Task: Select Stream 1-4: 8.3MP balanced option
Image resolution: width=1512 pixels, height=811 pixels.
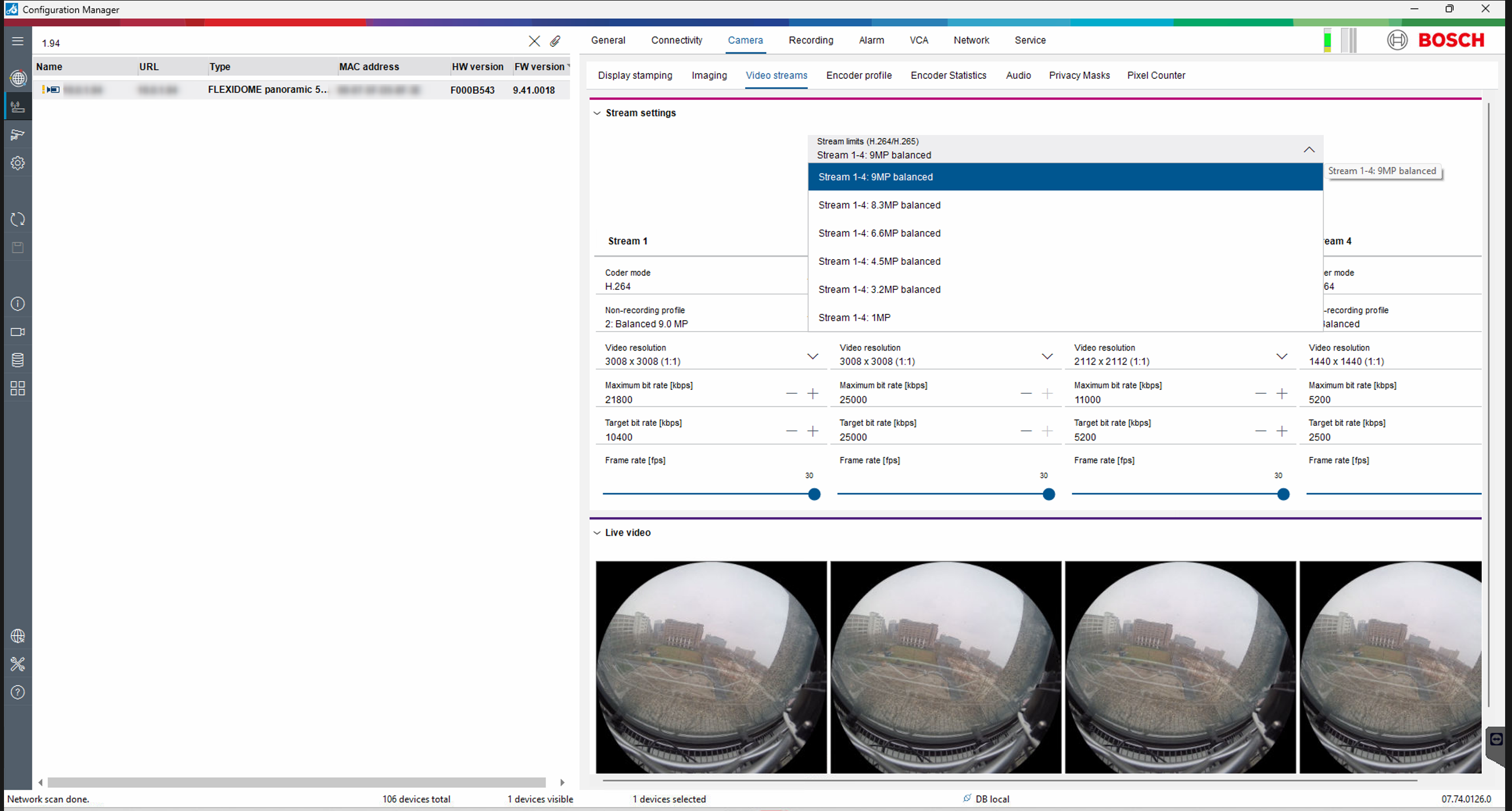Action: click(x=879, y=205)
